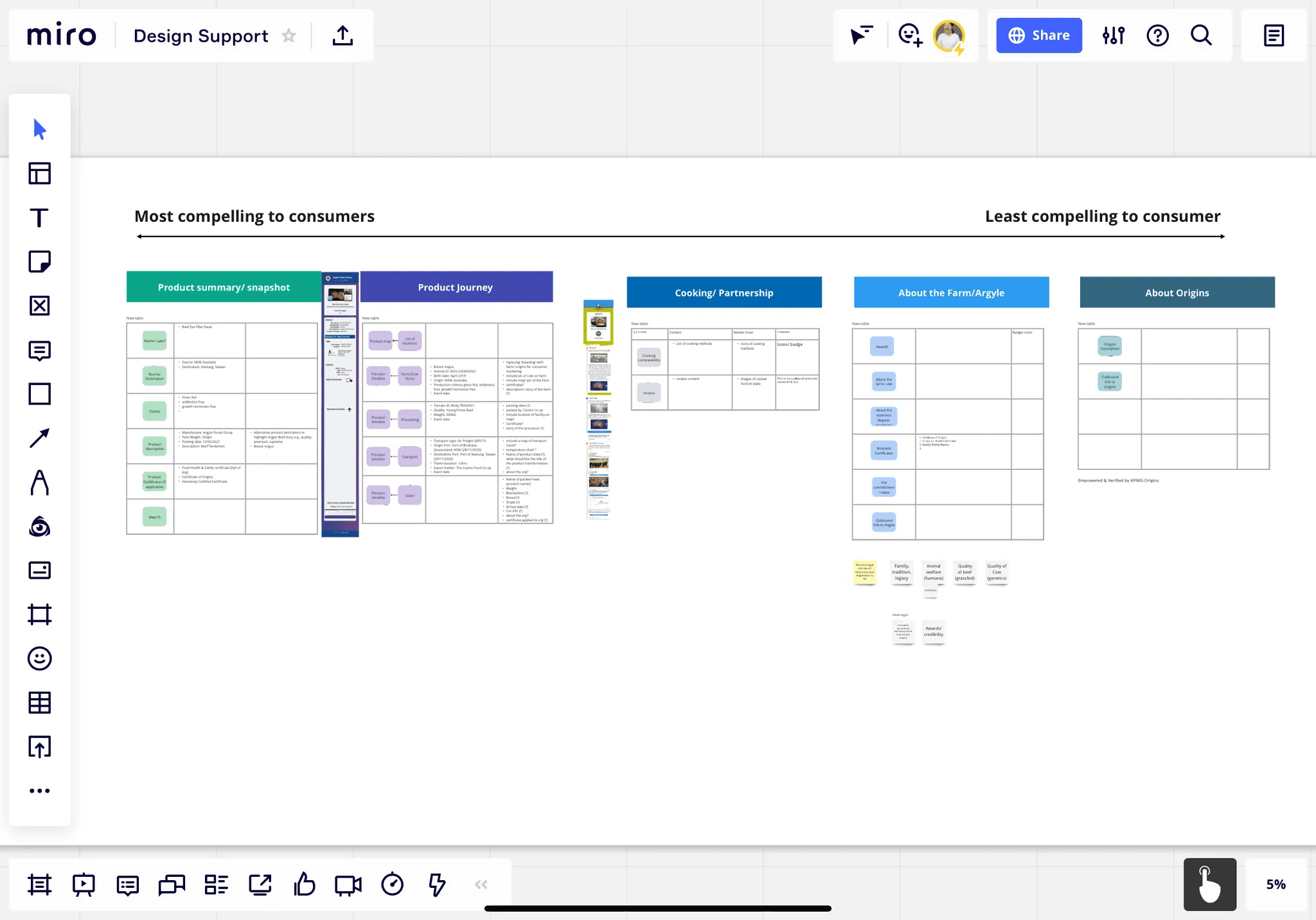Choose the Arrow connection line tool
Screen dimensions: 1316x920
[x=39, y=438]
